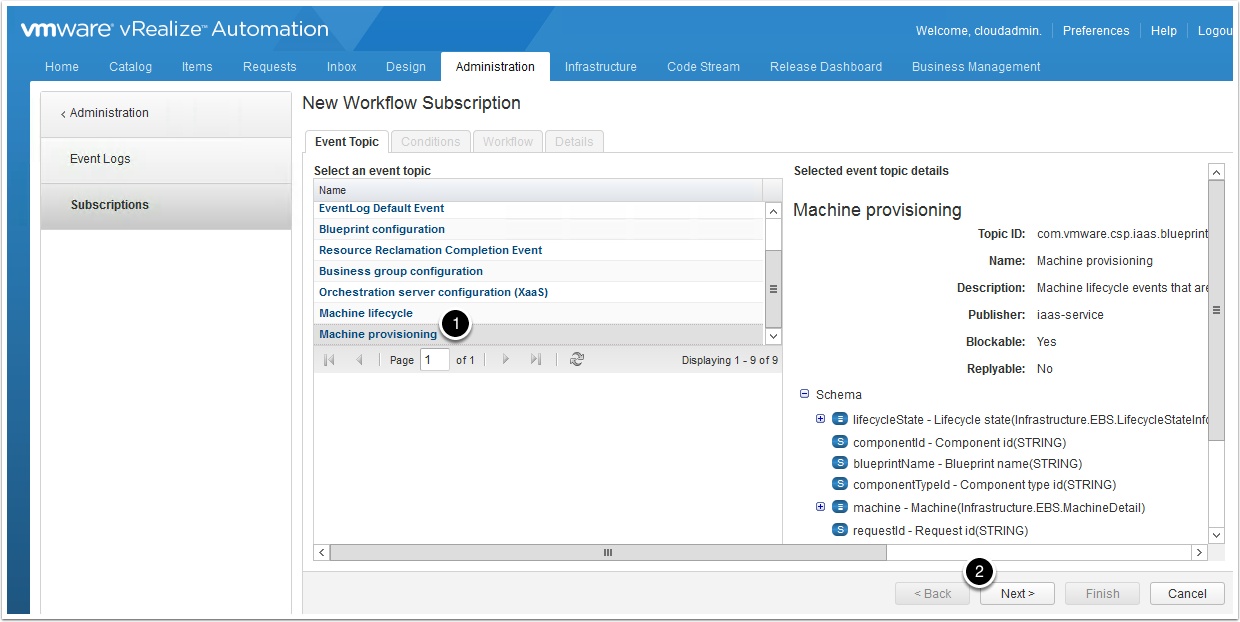The width and height of the screenshot is (1240, 622).
Task: Select the EventLog Default Event topic
Action: click(538, 209)
